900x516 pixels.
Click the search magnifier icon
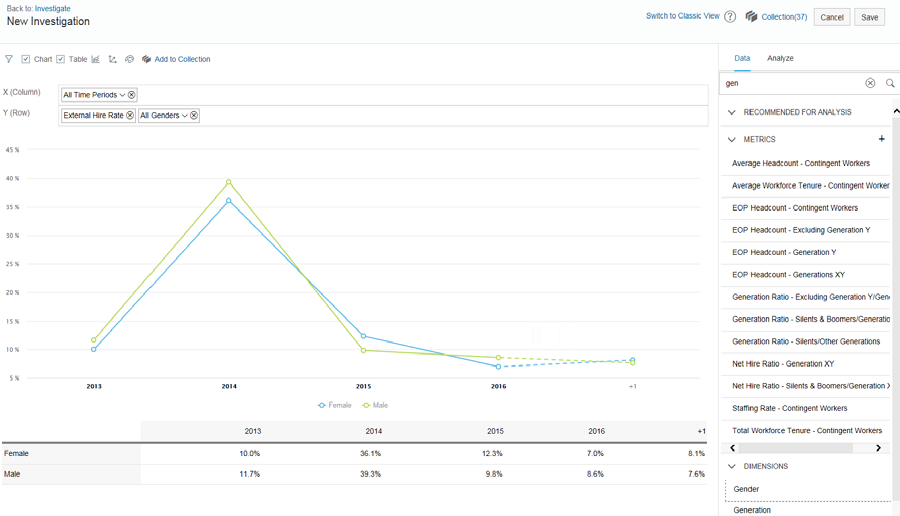890,83
